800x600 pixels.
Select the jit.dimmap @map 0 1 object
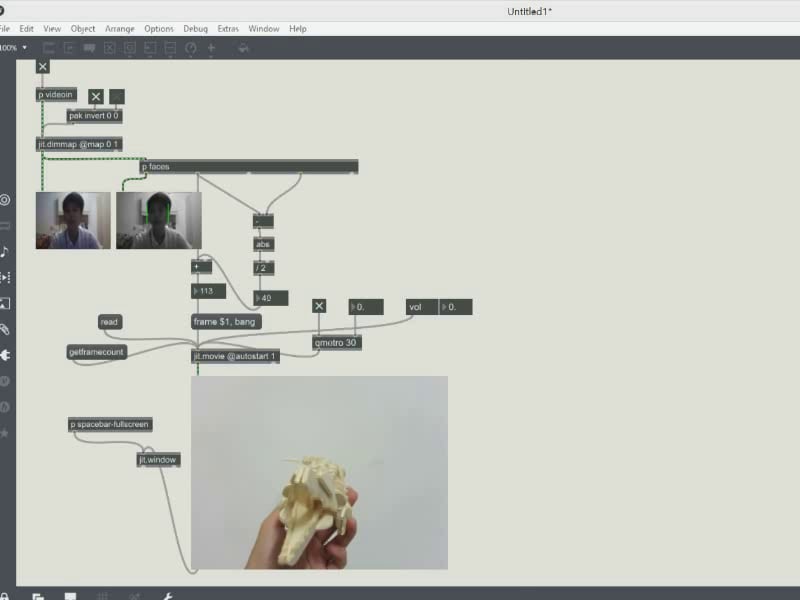tap(79, 144)
